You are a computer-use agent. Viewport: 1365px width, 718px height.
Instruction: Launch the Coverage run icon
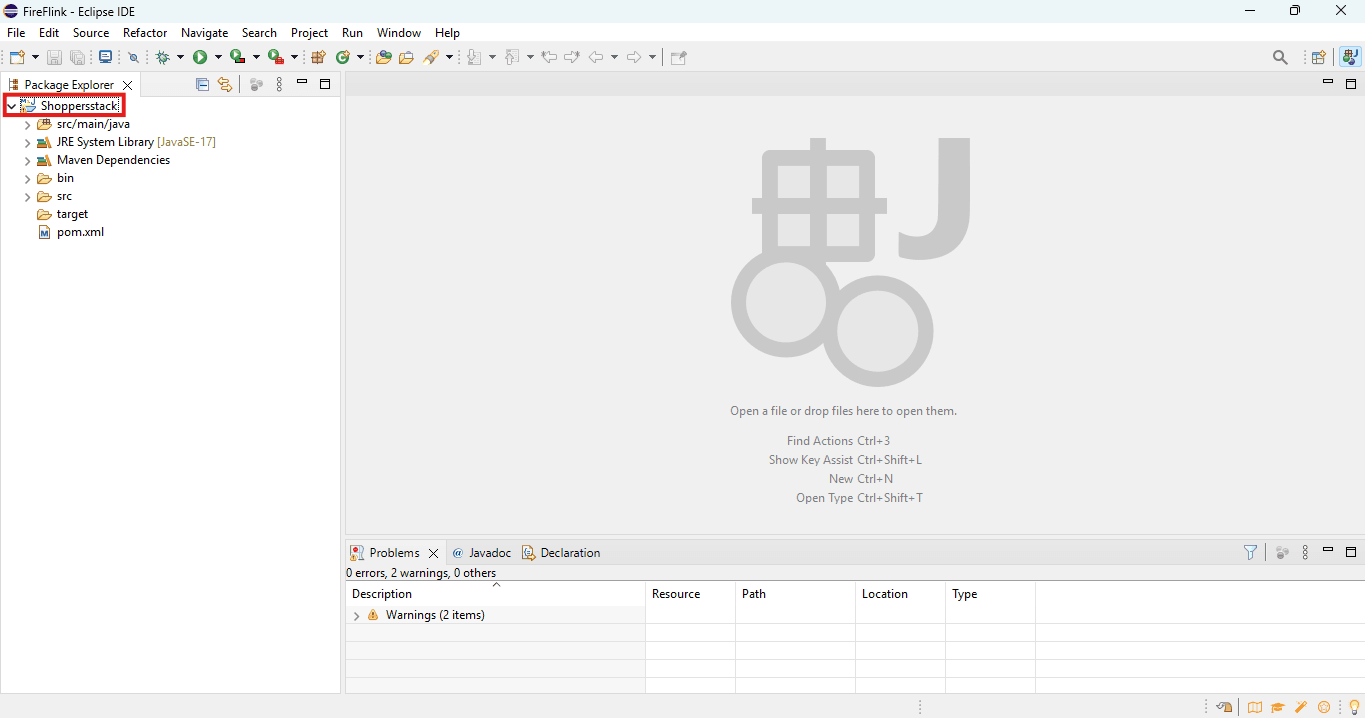237,57
